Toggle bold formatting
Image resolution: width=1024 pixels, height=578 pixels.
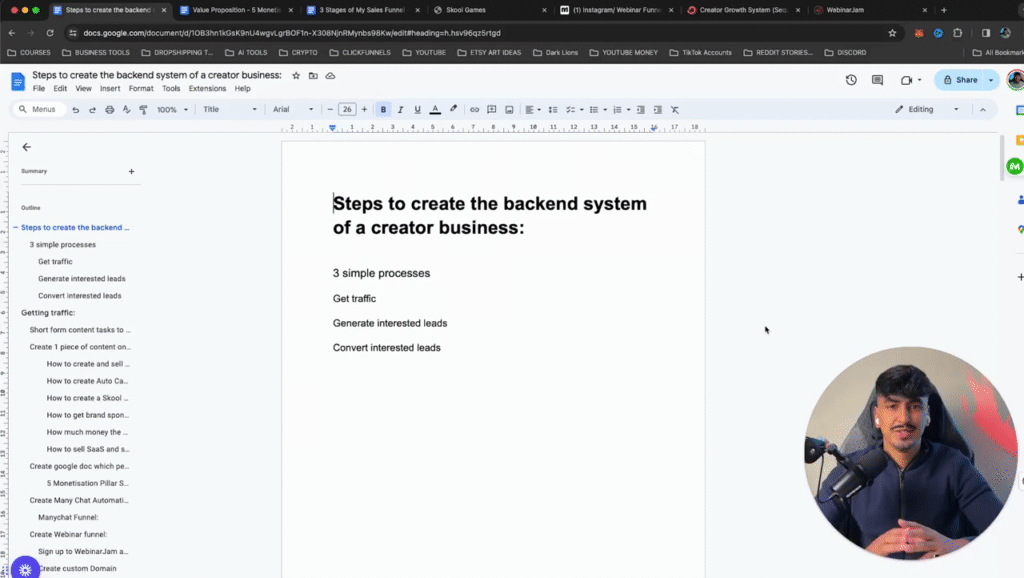pyautogui.click(x=384, y=109)
